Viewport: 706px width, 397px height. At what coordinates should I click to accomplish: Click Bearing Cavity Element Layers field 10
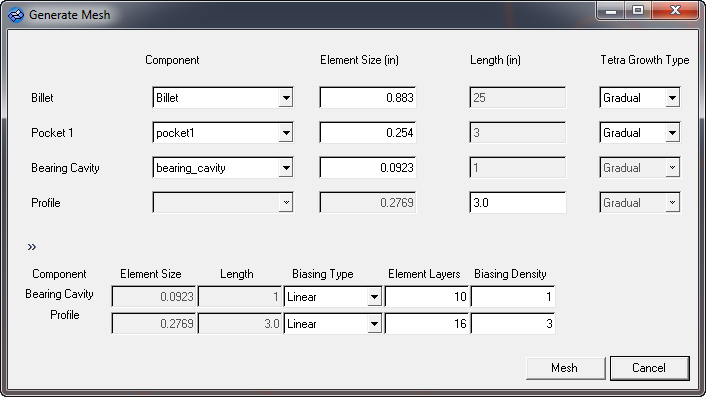pos(427,297)
